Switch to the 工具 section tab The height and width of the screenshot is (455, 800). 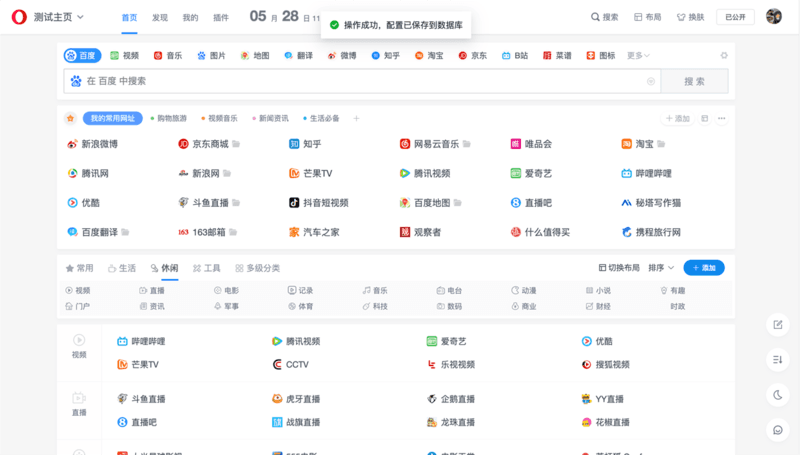[207, 268]
